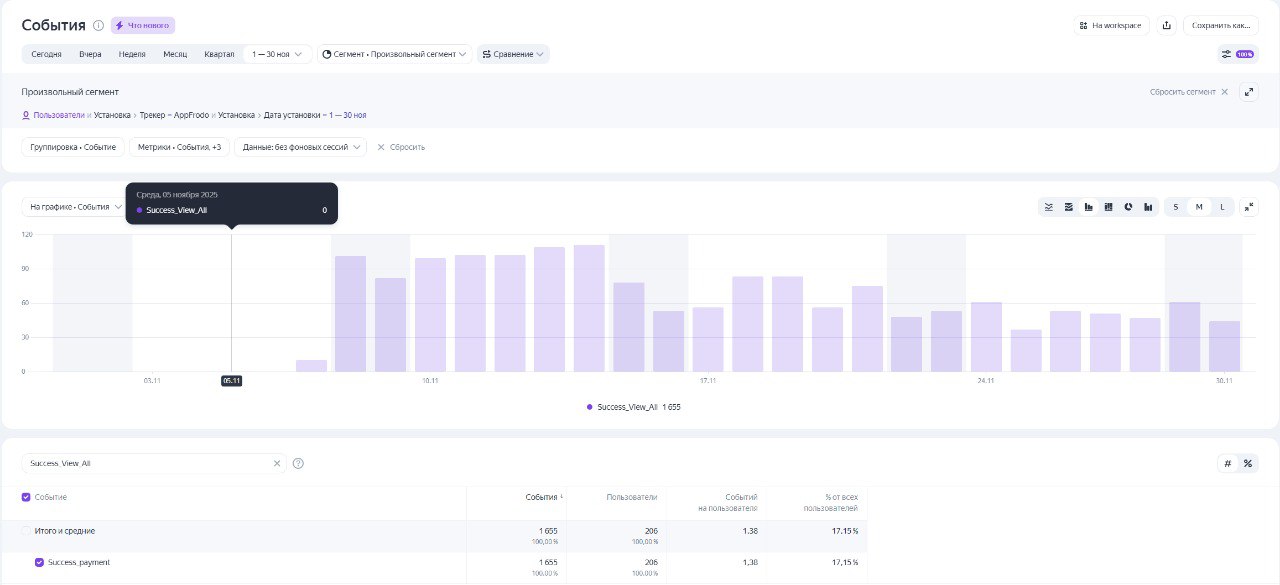Click the export/share icon next to На workspace

point(1166,25)
